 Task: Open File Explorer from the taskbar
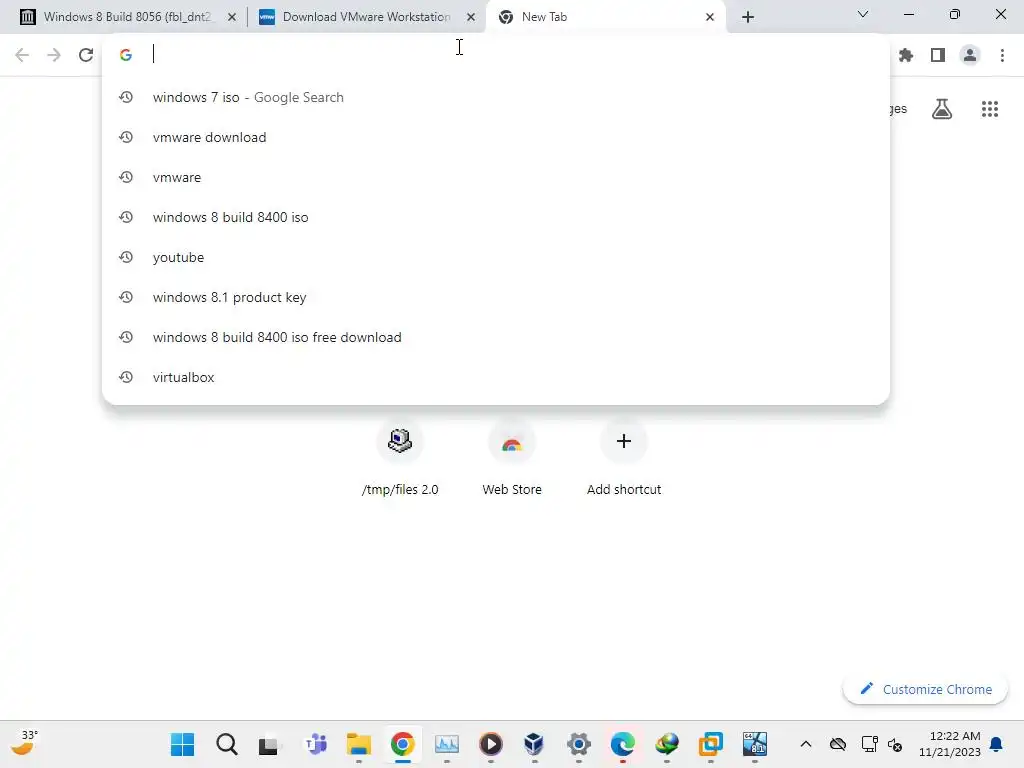pos(359,744)
